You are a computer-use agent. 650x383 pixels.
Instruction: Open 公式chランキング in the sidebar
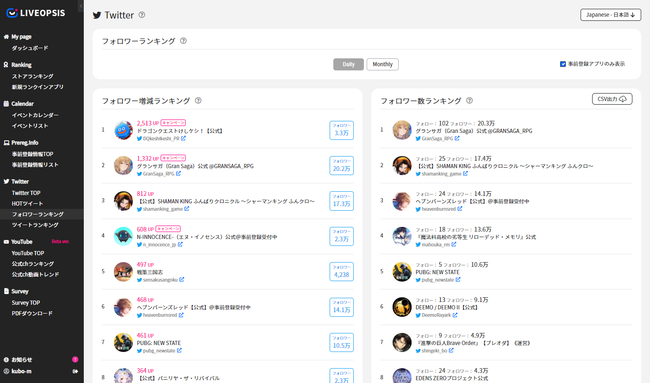33,264
